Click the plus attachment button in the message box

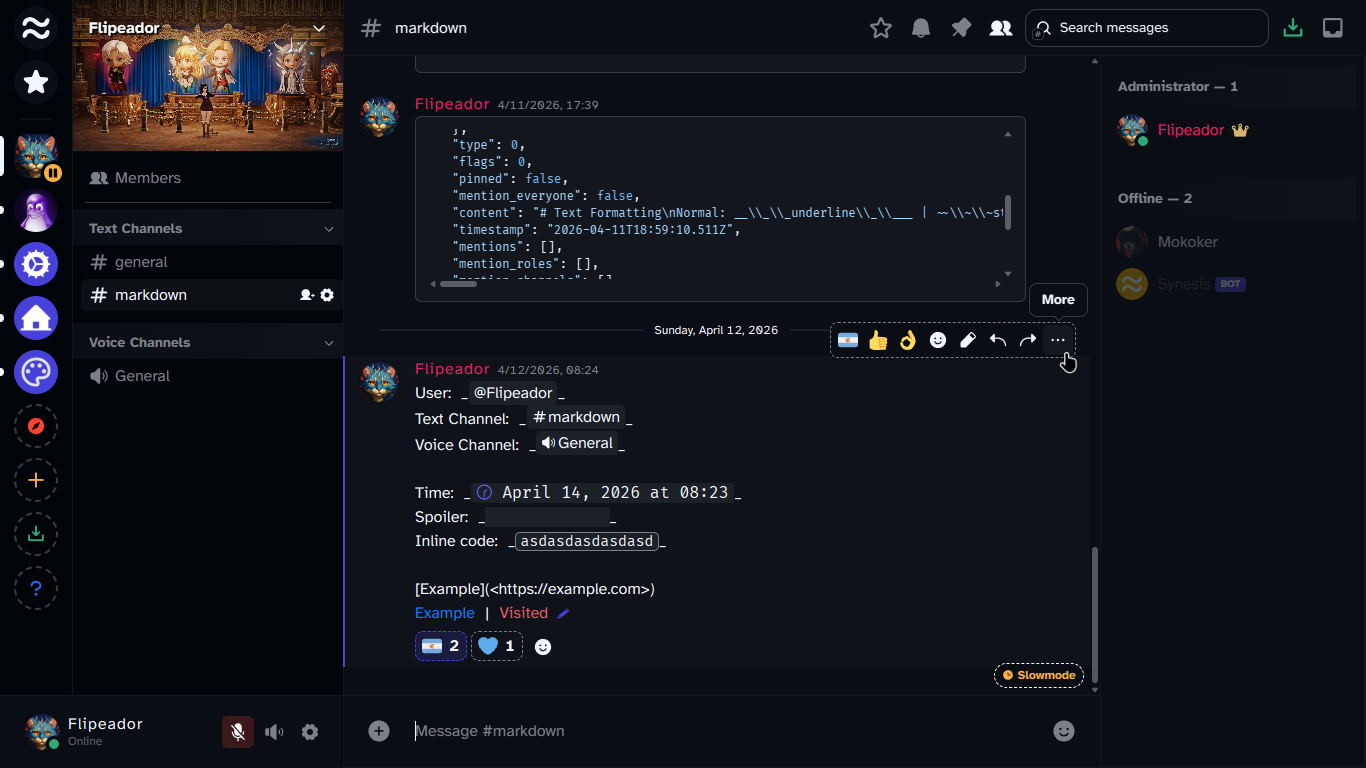[379, 731]
